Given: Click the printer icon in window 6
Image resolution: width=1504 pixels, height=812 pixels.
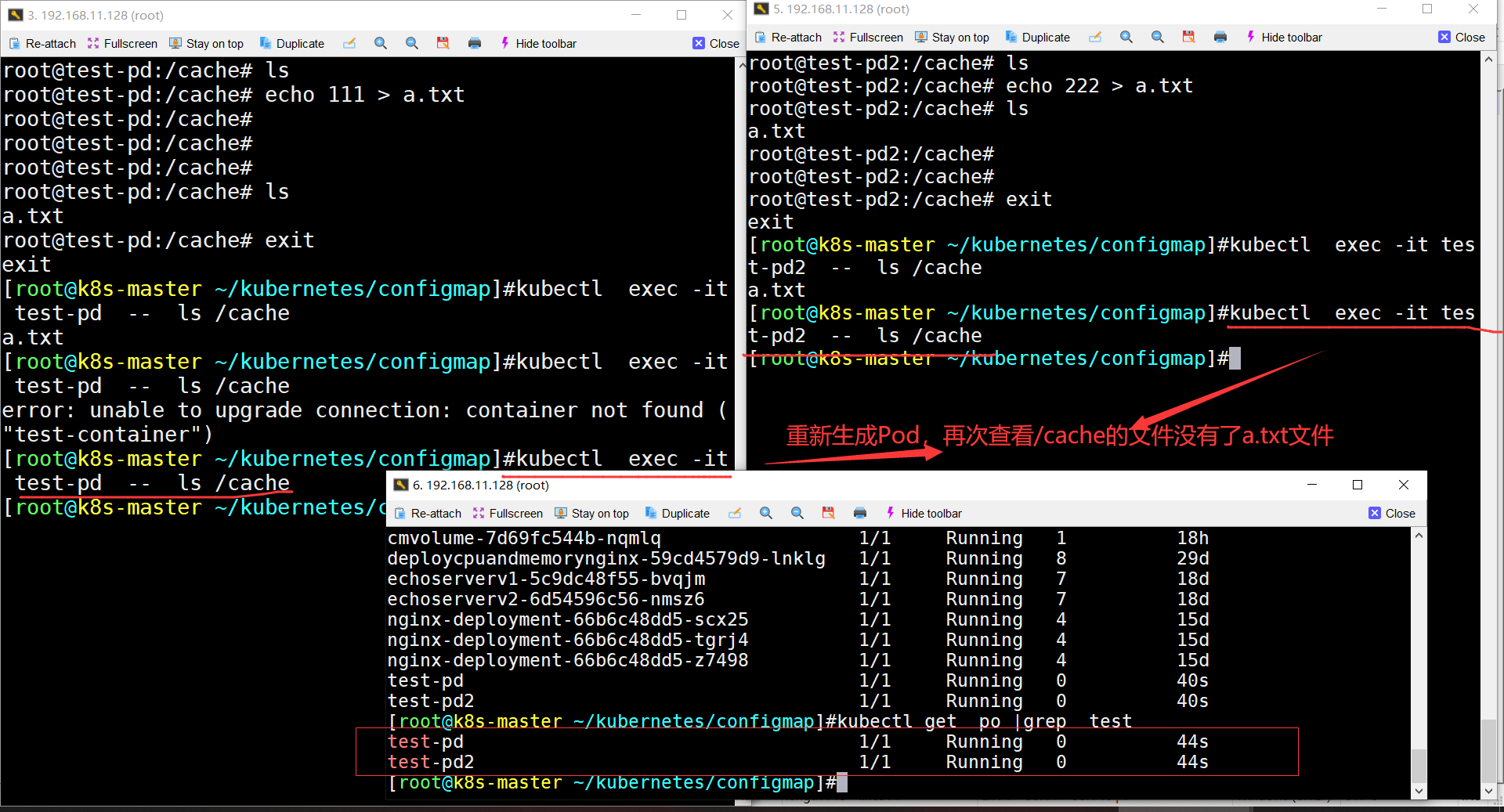Looking at the screenshot, I should point(860,514).
